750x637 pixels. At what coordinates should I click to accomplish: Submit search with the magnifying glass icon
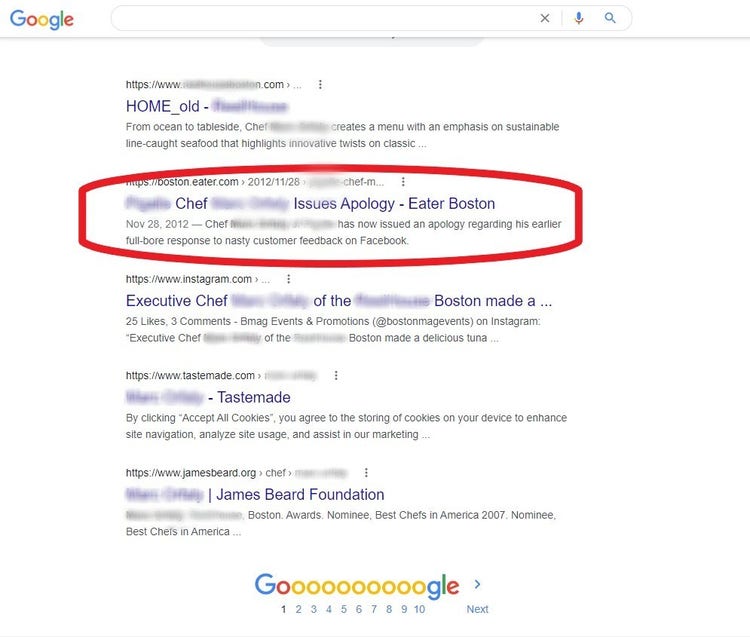tap(610, 18)
